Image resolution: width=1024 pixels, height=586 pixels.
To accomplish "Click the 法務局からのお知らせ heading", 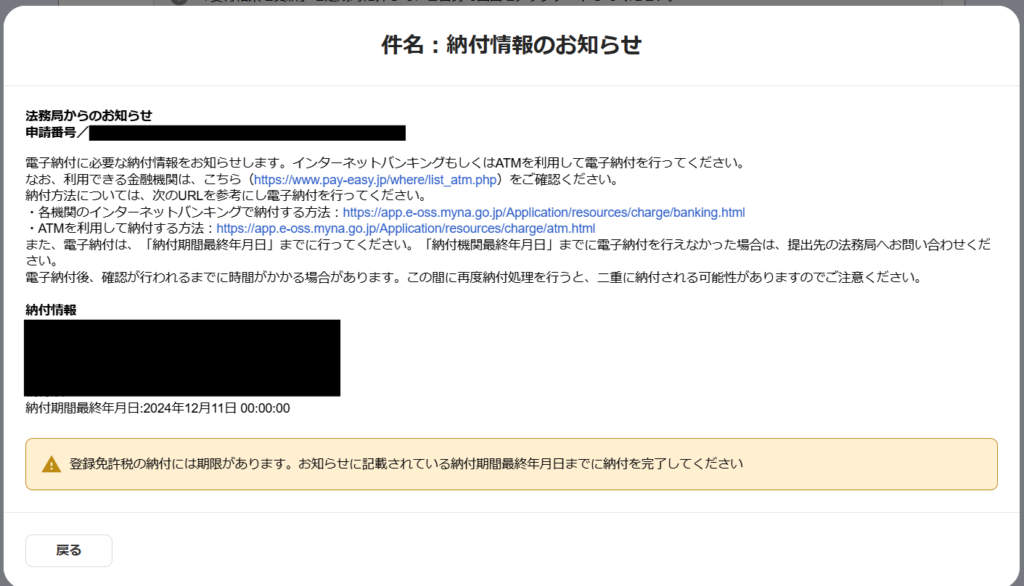I will 89,116.
